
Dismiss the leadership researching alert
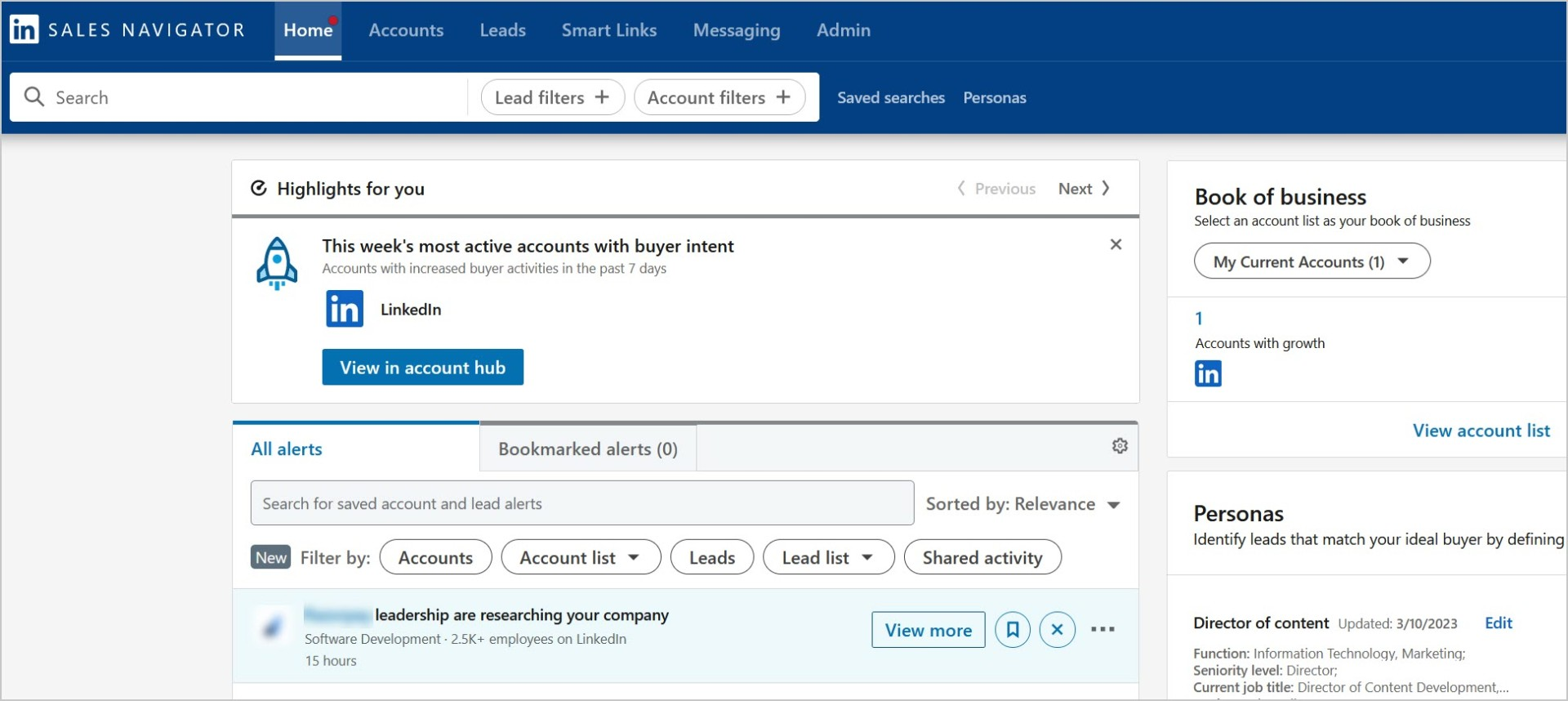coord(1058,630)
